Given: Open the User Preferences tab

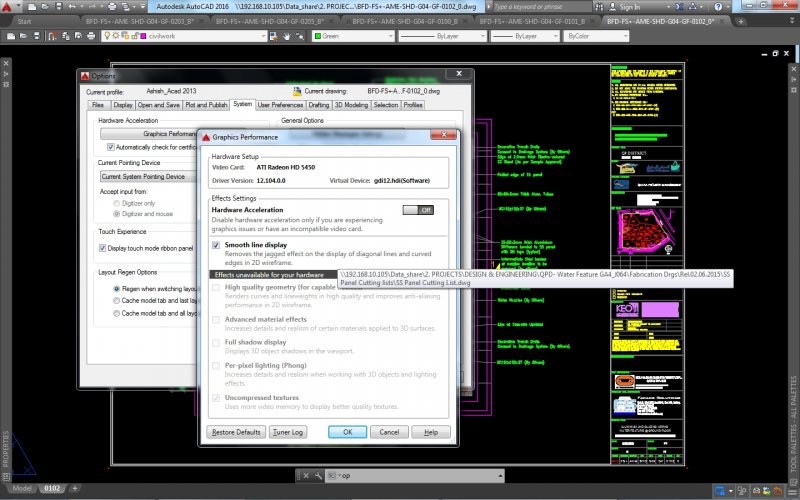Looking at the screenshot, I should pos(280,105).
